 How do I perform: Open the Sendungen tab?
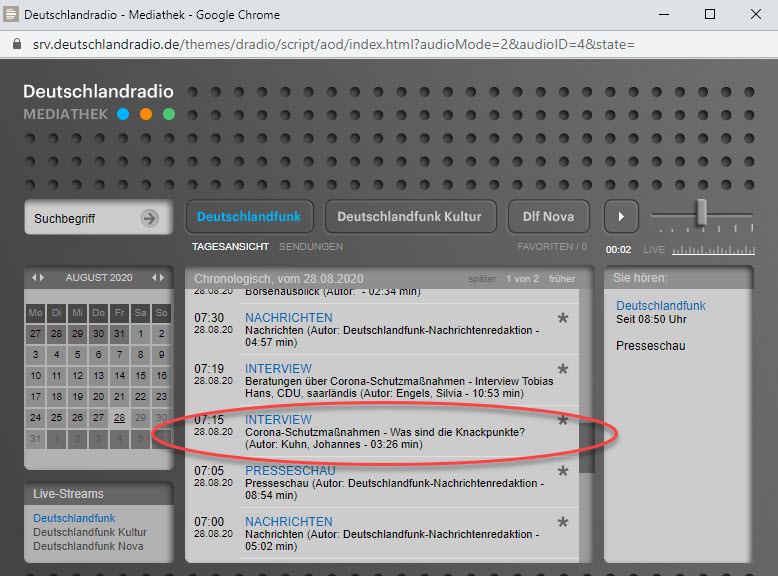(311, 246)
